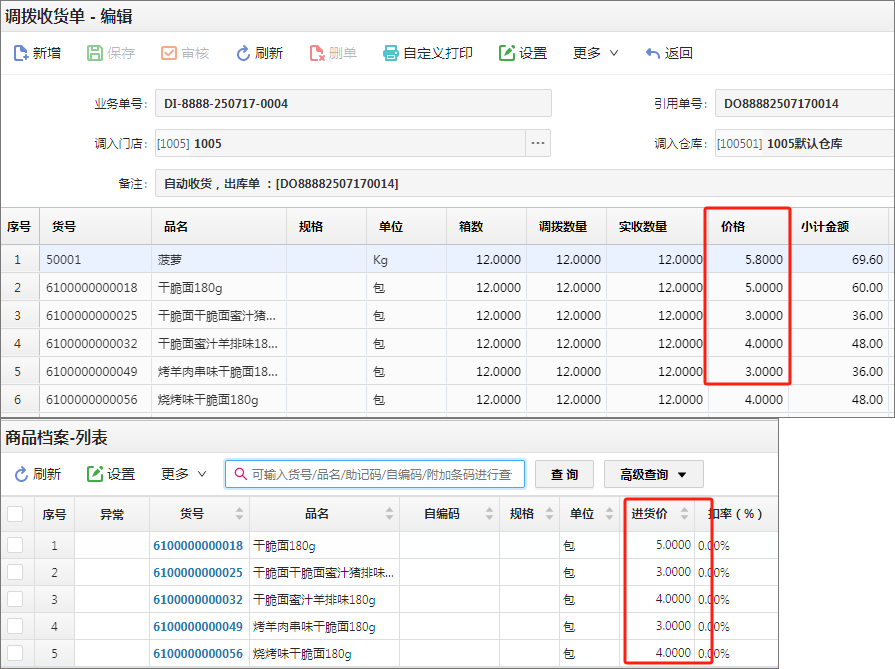Viewport: 895px width, 669px height.
Task: Open the 高级查询 advanced search dropdown
Action: click(654, 474)
